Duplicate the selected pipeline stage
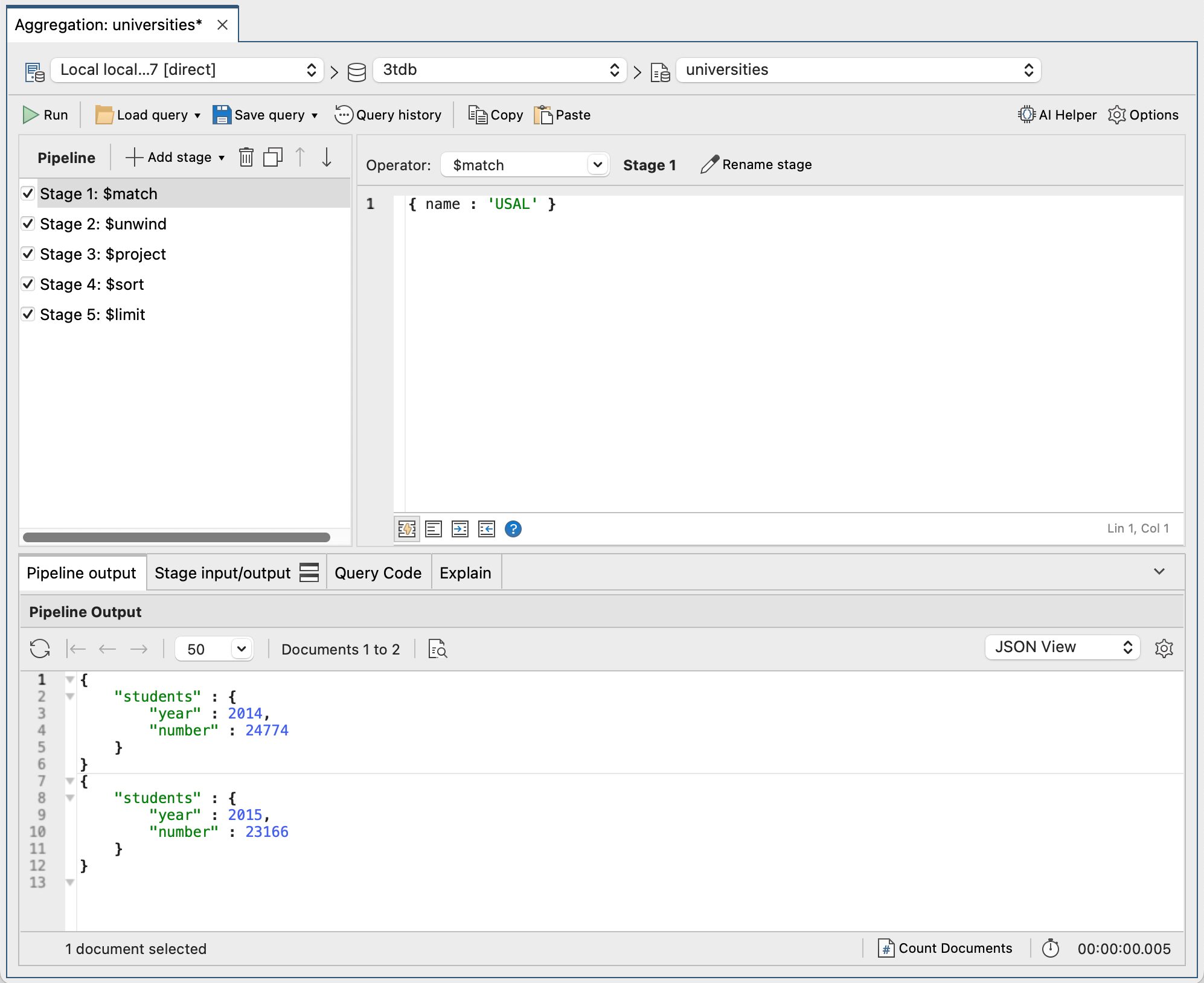 click(272, 157)
